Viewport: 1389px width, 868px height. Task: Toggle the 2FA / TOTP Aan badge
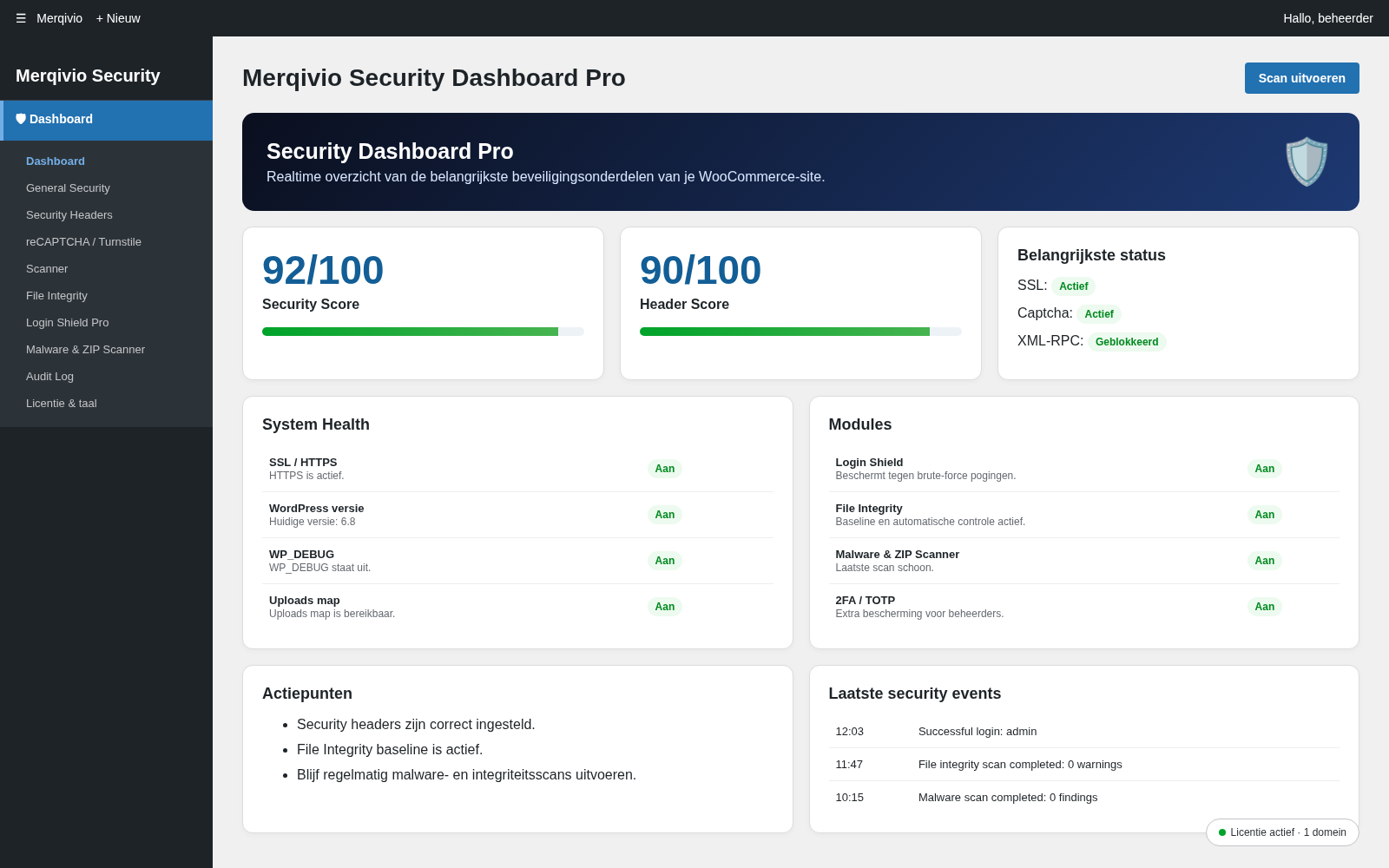pos(1264,607)
